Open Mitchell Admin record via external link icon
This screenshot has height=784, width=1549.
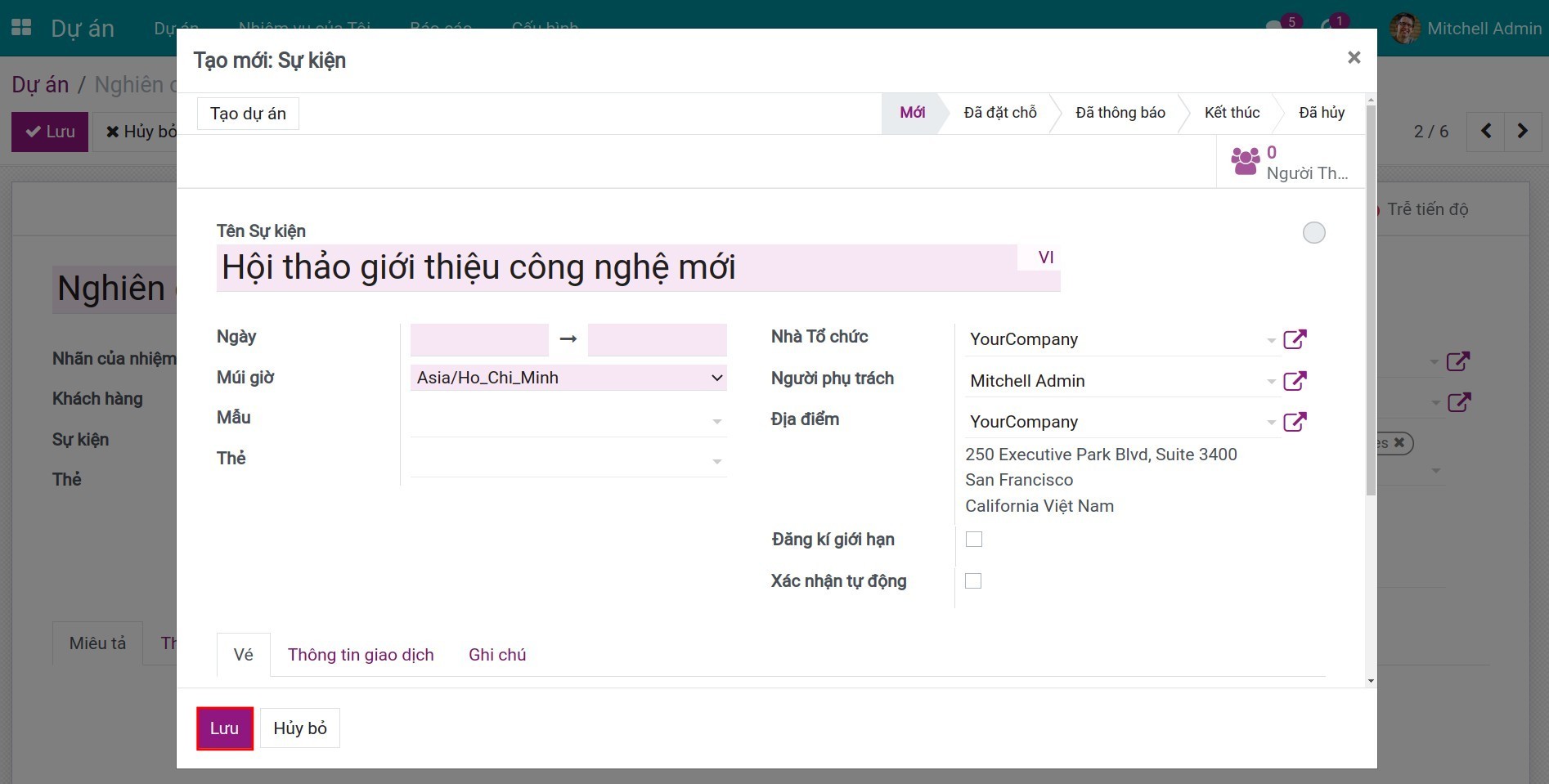click(x=1295, y=380)
